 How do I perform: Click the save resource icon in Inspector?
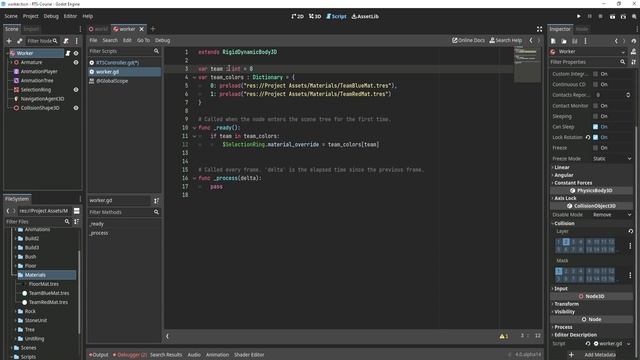point(575,41)
